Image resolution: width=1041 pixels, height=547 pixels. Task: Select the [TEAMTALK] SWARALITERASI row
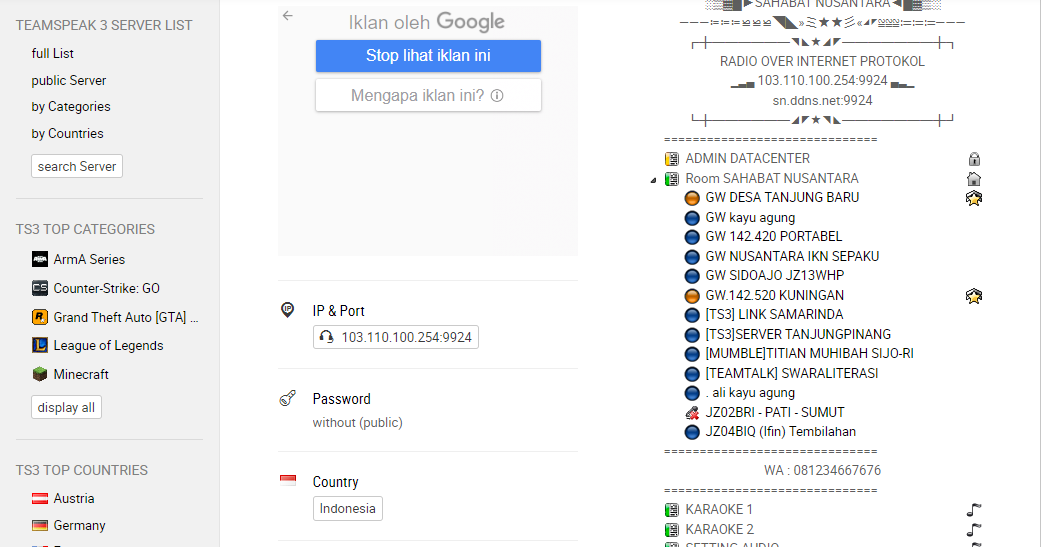[x=791, y=374]
